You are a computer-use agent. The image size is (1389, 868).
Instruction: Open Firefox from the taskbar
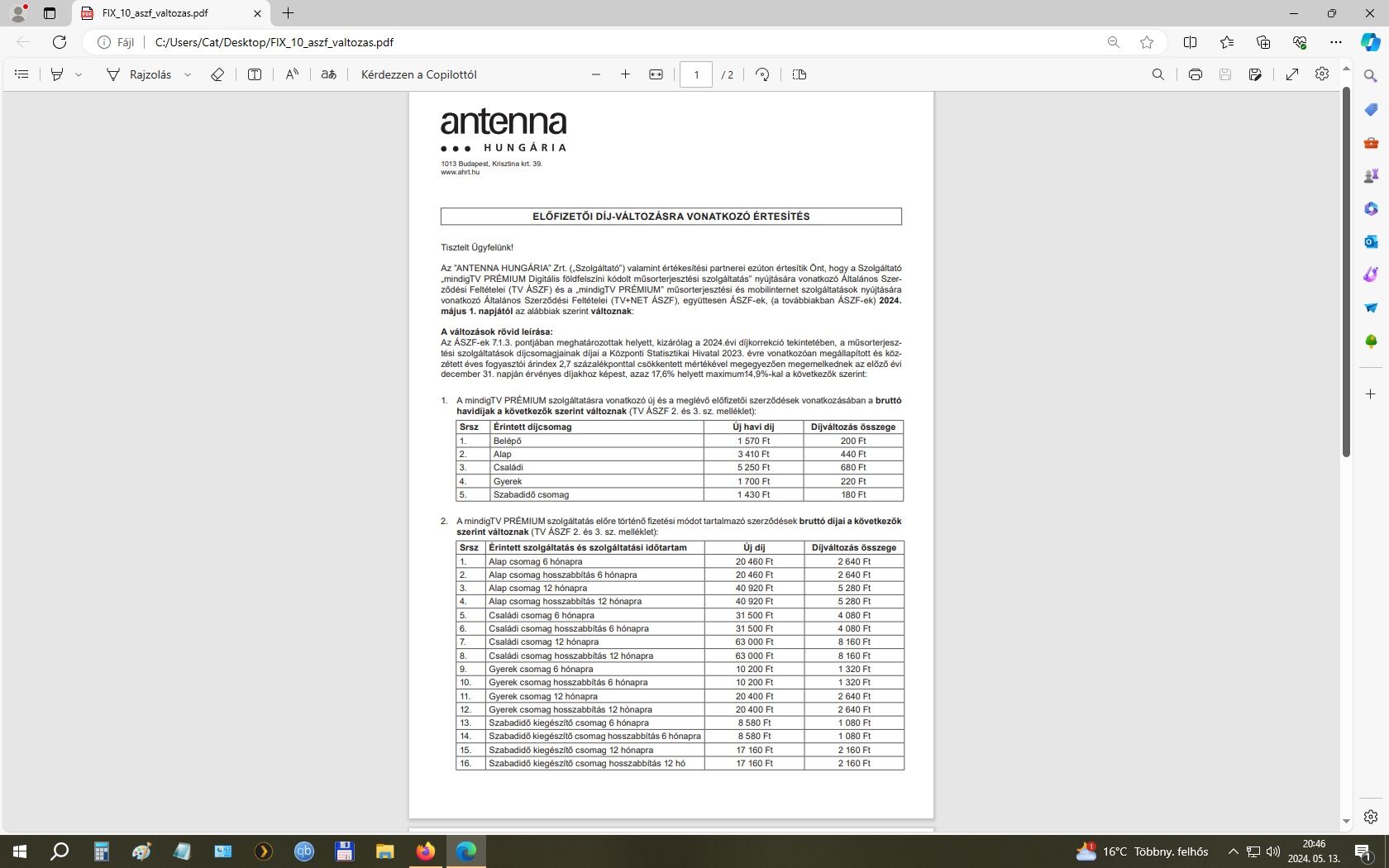click(x=426, y=851)
